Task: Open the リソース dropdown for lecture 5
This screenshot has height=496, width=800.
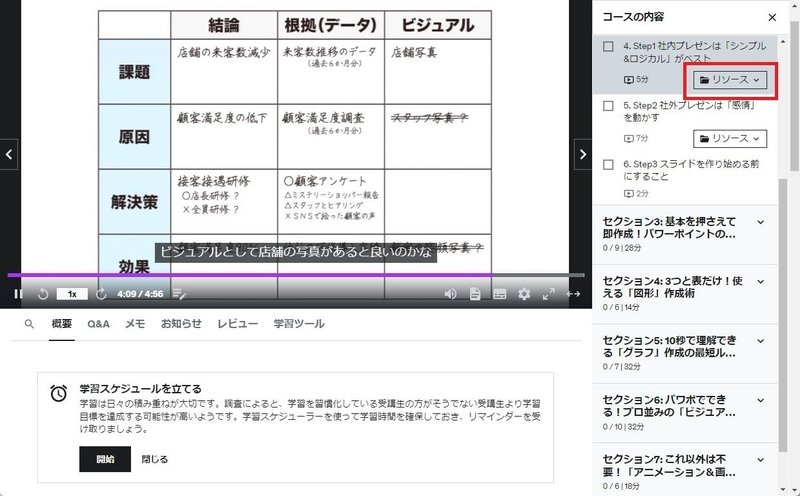Action: click(x=730, y=138)
